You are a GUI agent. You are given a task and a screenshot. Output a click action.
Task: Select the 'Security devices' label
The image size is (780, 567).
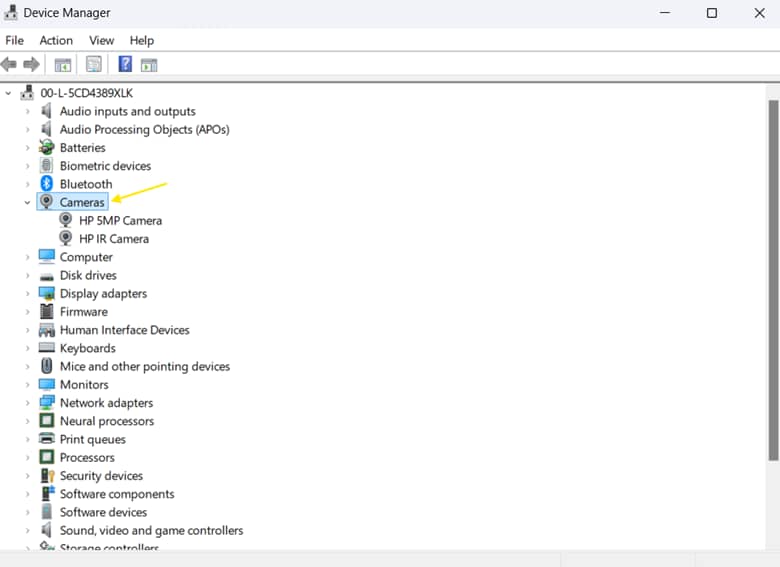(101, 475)
